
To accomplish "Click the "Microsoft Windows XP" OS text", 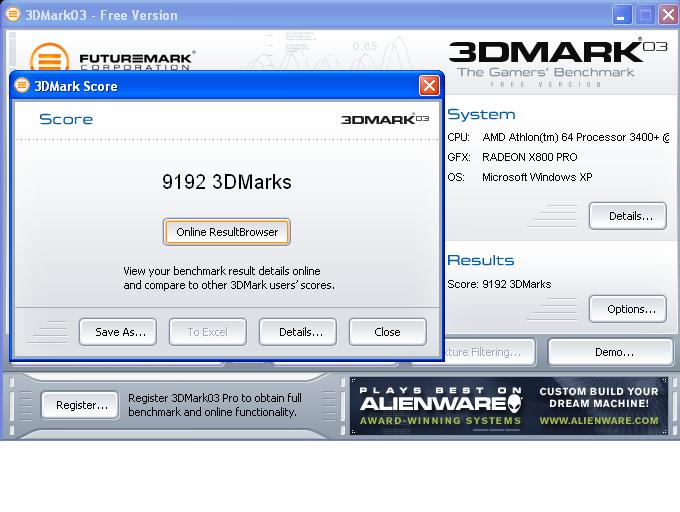I will pyautogui.click(x=537, y=177).
